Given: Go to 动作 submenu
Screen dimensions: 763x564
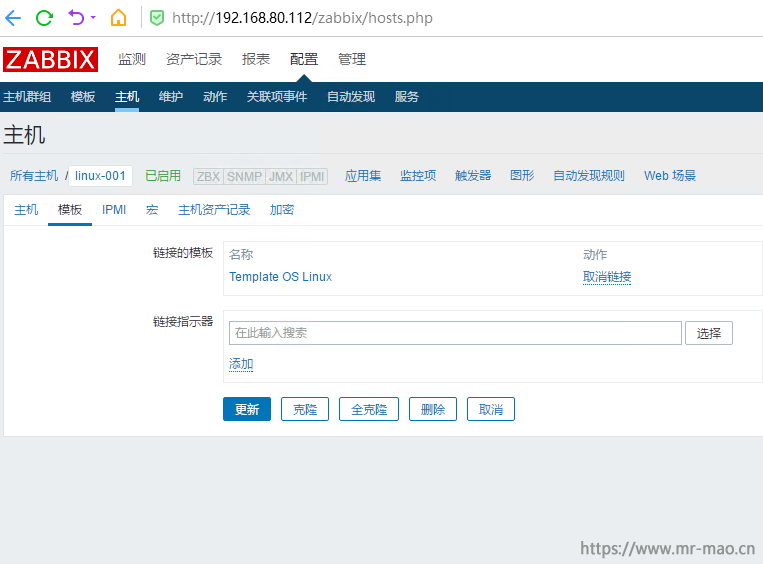Looking at the screenshot, I should 215,97.
